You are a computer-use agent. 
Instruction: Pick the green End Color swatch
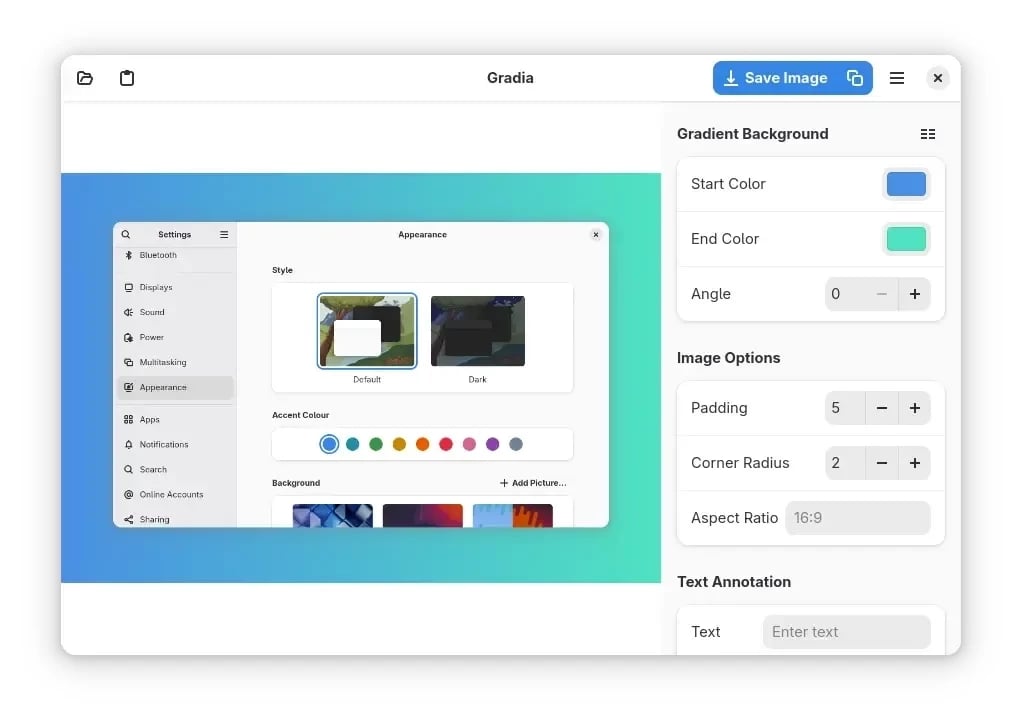click(x=906, y=239)
